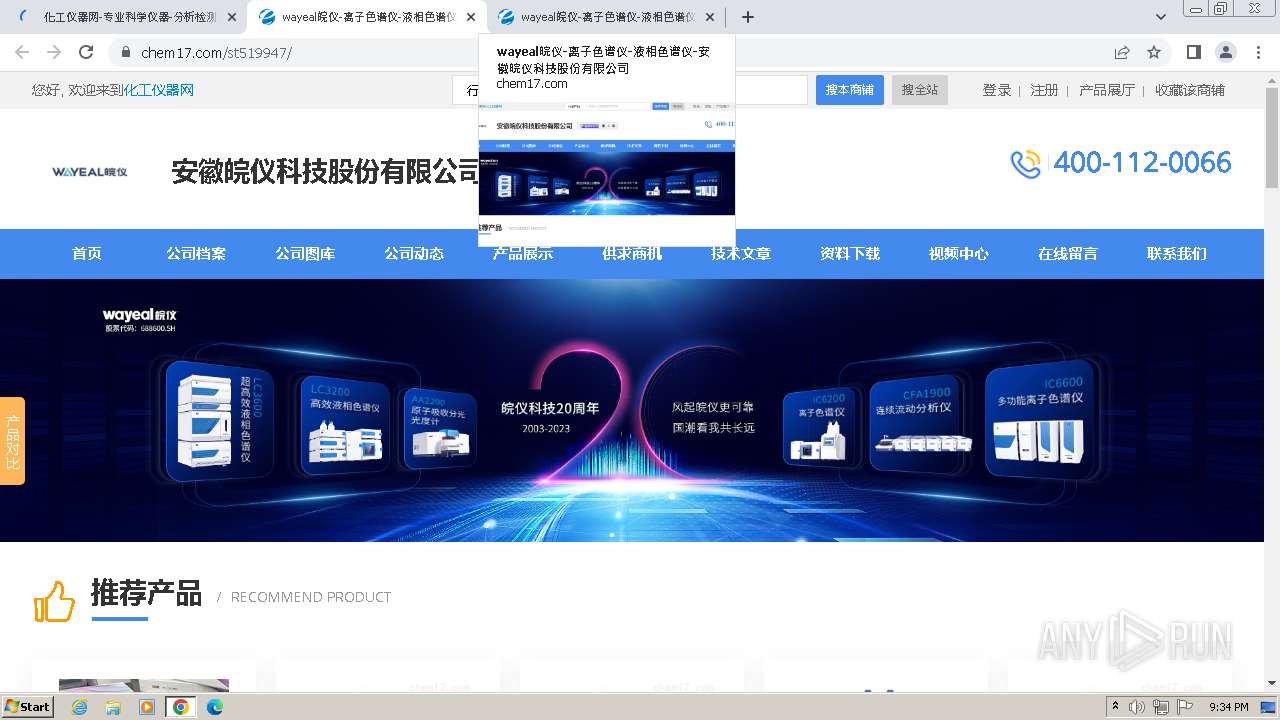The width and height of the screenshot is (1280, 720).
Task: Open 登录 login link
Action: (x=997, y=90)
